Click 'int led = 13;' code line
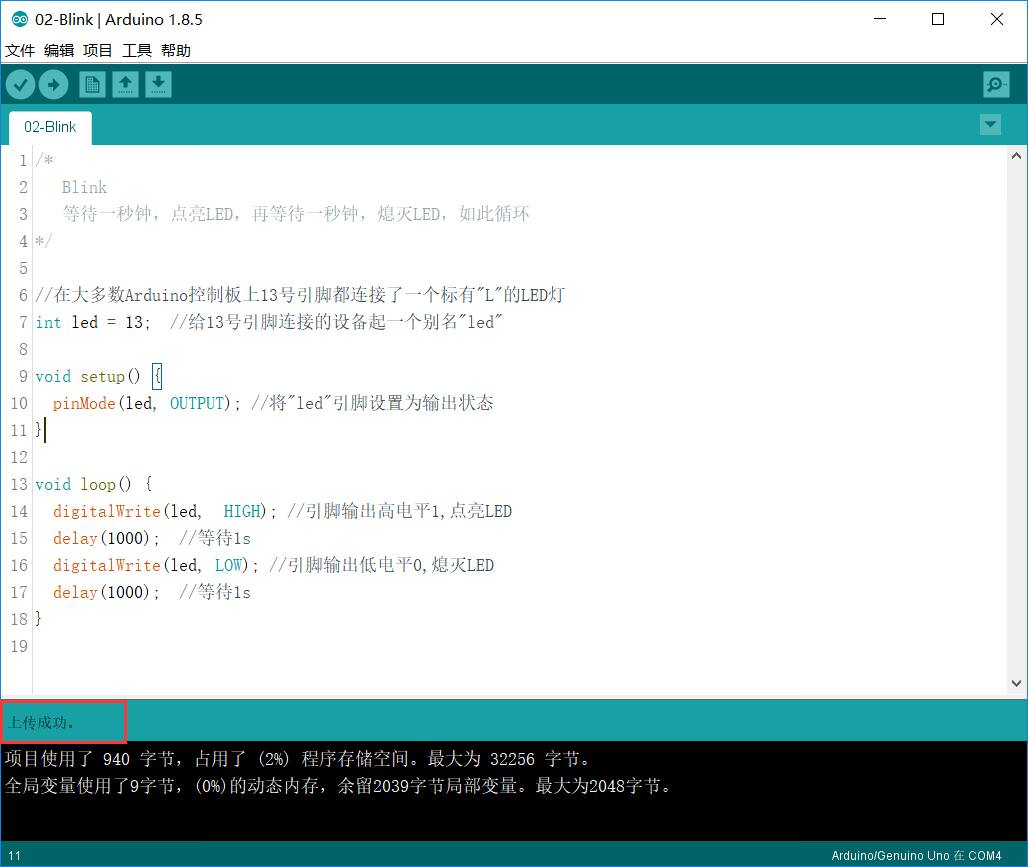 coord(92,323)
